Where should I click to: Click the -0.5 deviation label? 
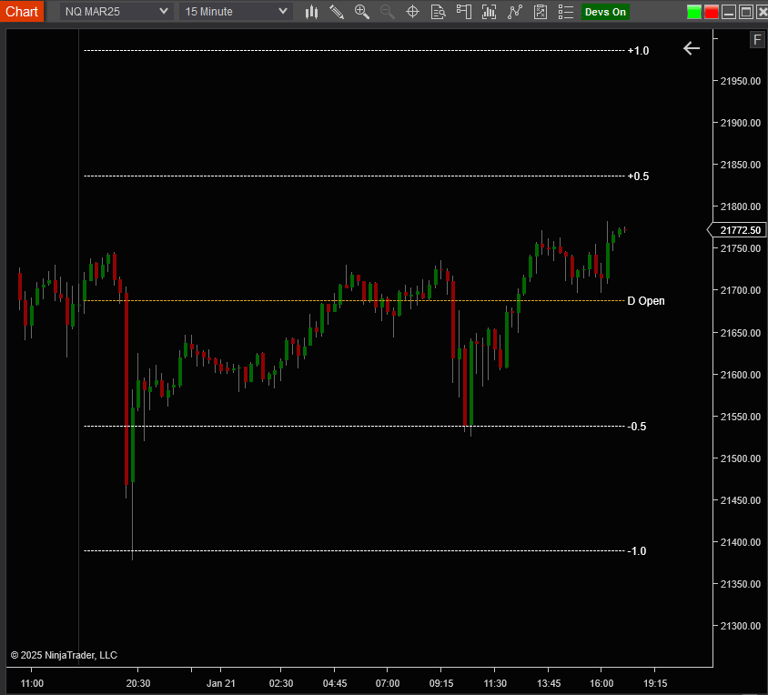pos(637,426)
